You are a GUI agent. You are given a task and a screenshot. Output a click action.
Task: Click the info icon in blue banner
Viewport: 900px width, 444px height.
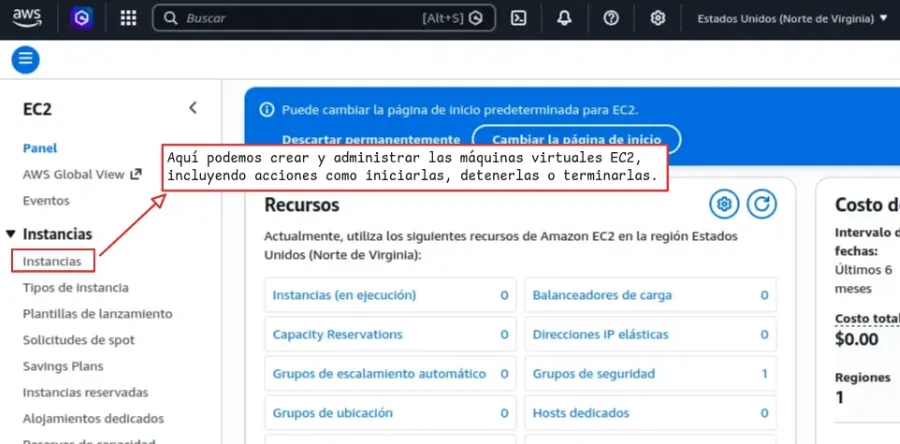coord(267,110)
